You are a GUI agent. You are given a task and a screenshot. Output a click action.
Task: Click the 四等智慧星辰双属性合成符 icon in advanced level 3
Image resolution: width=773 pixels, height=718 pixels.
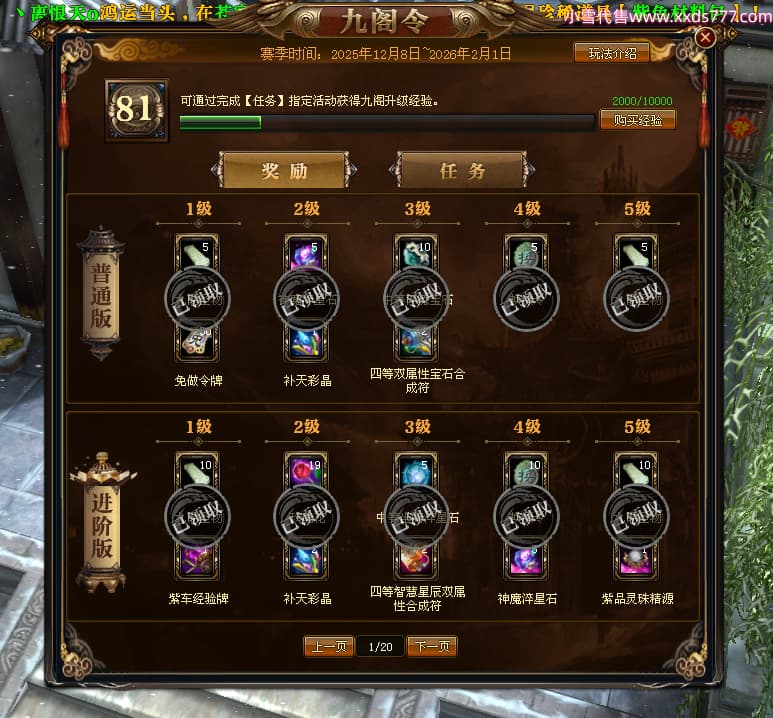[x=417, y=561]
